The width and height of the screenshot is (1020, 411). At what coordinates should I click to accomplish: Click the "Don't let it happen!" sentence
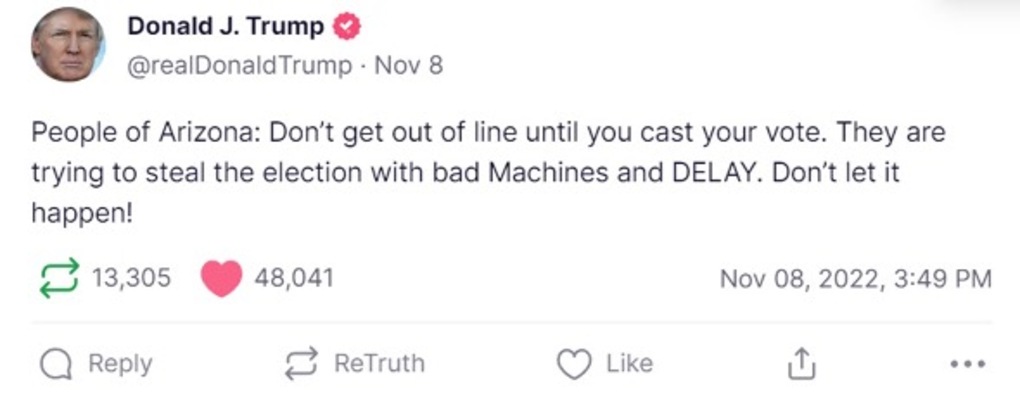click(466, 194)
